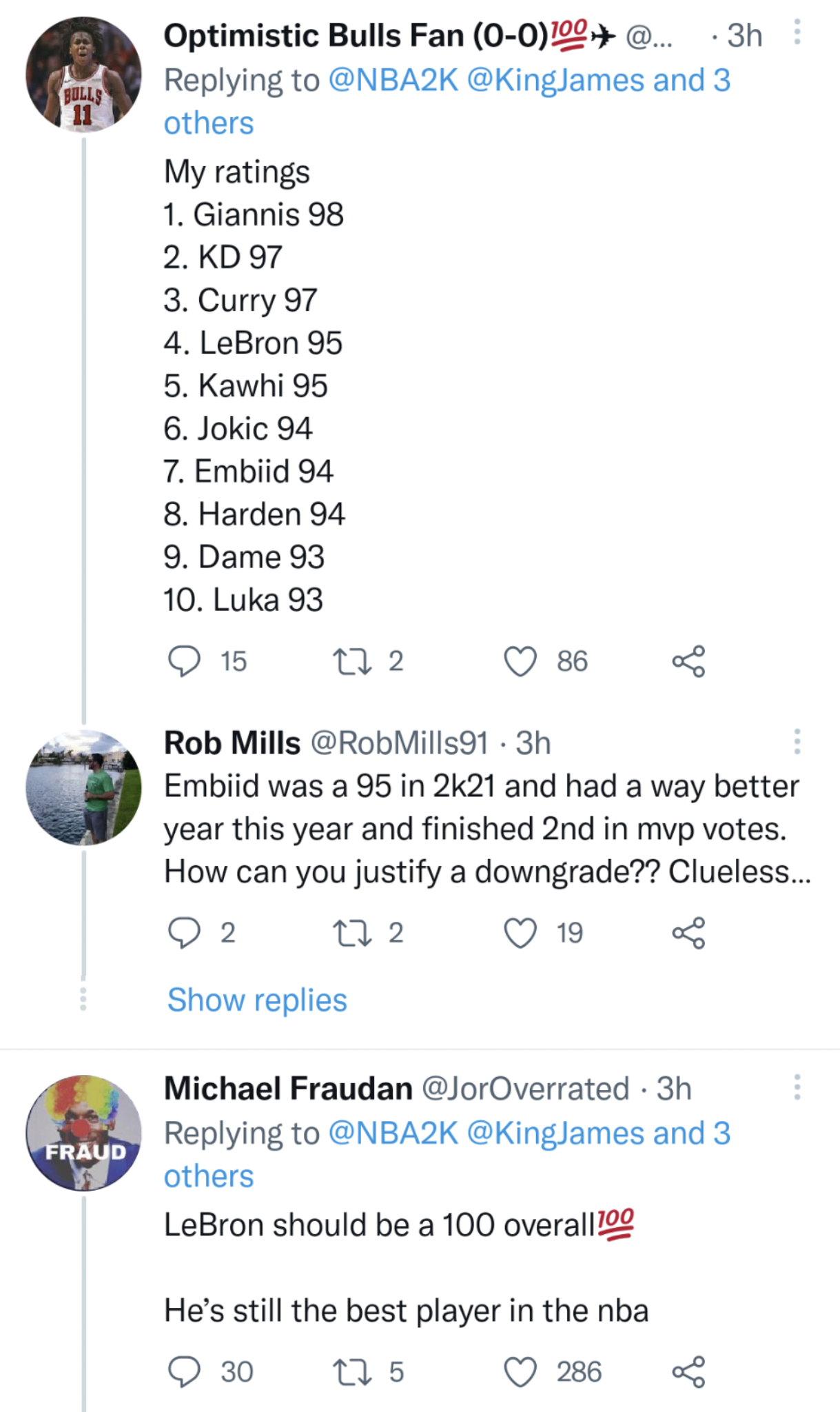This screenshot has width=840, height=1412.
Task: Reply to Michael Fraudan's LeBron tweet
Action: [184, 1371]
